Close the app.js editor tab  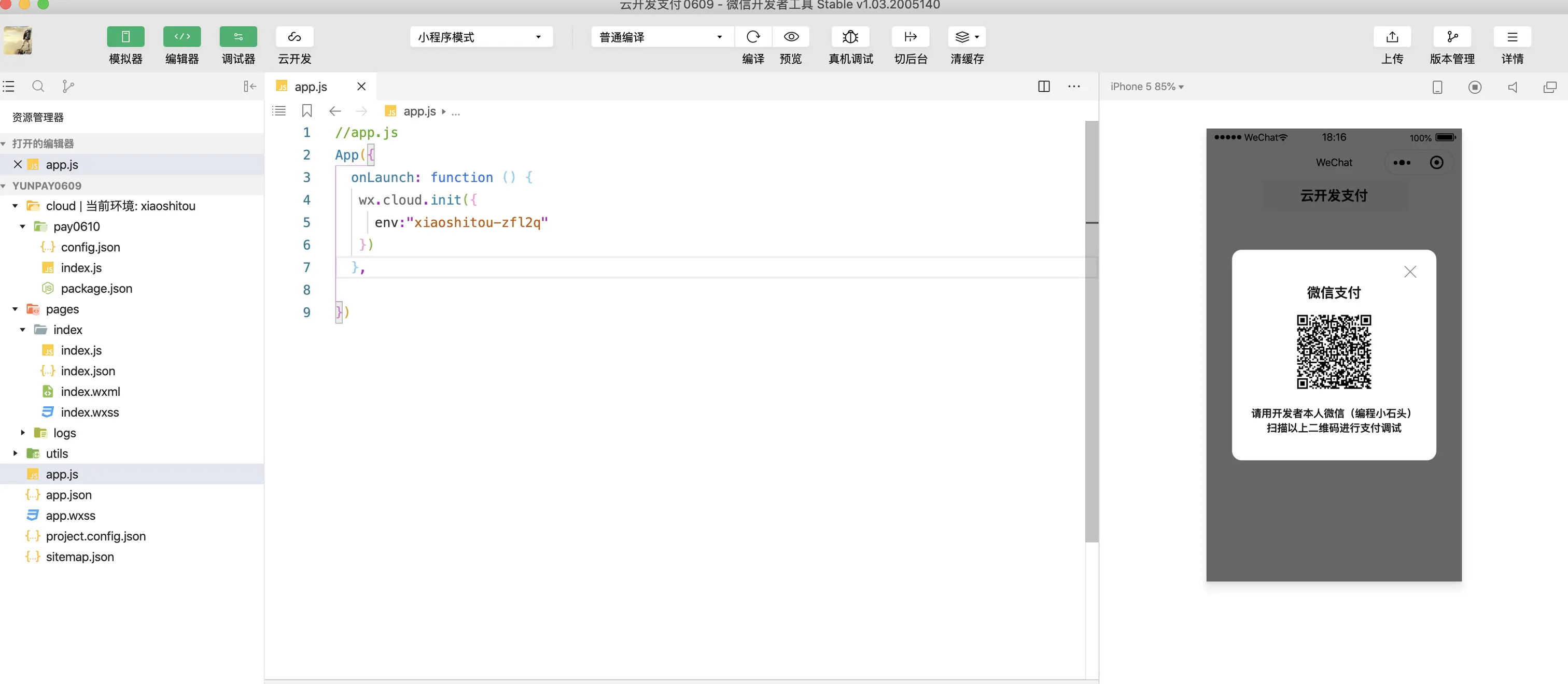[x=361, y=87]
